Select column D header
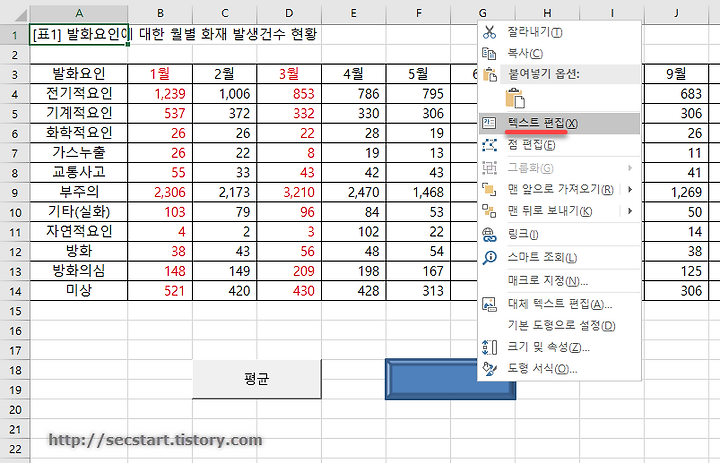This screenshot has width=720, height=463. click(x=289, y=13)
